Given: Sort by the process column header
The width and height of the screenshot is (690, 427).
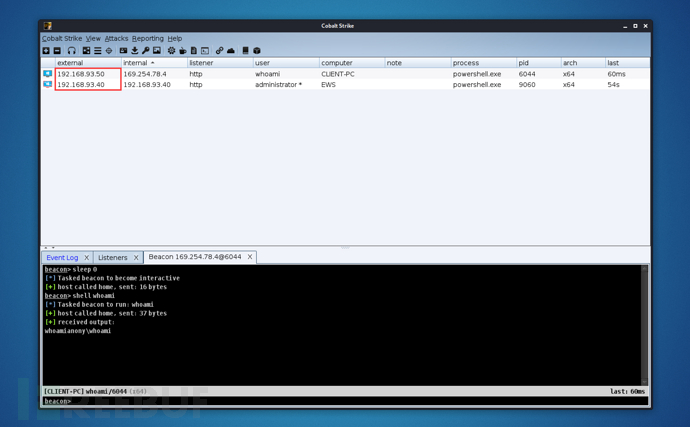Looking at the screenshot, I should tap(484, 63).
